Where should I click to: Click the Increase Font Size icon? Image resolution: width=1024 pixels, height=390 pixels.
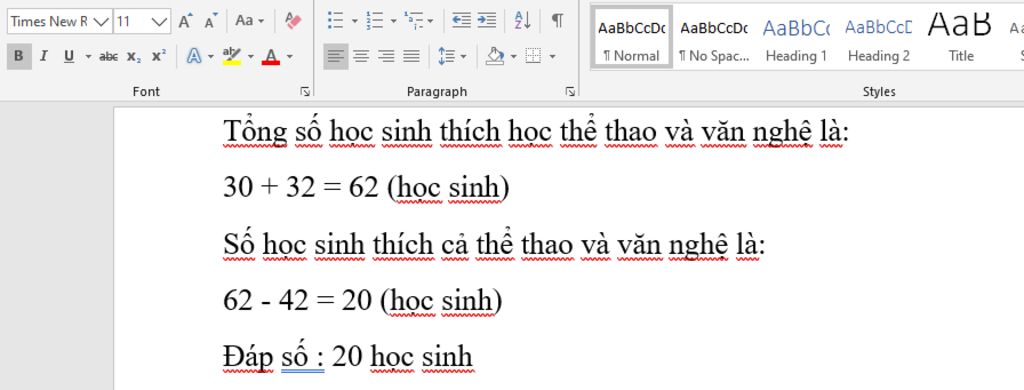pyautogui.click(x=185, y=21)
